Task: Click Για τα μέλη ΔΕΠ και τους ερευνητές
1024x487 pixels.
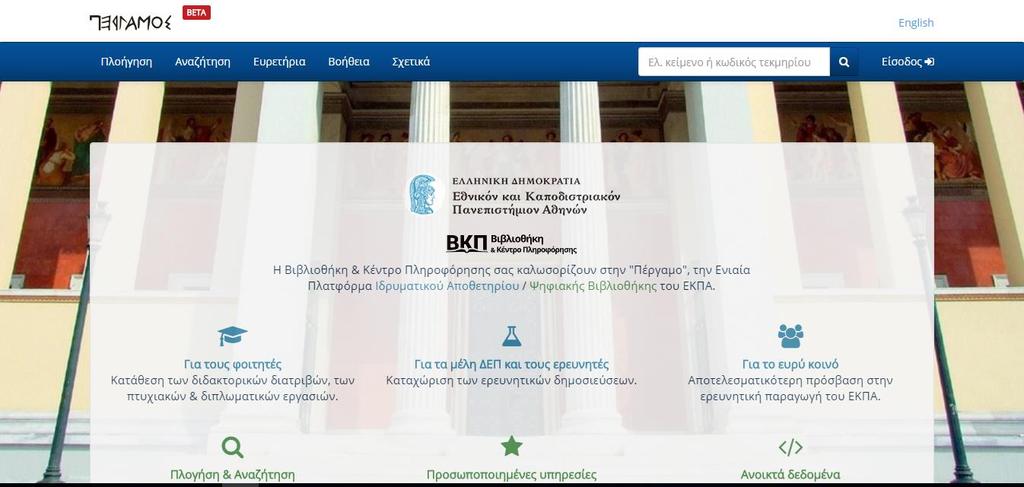Action: [511, 364]
